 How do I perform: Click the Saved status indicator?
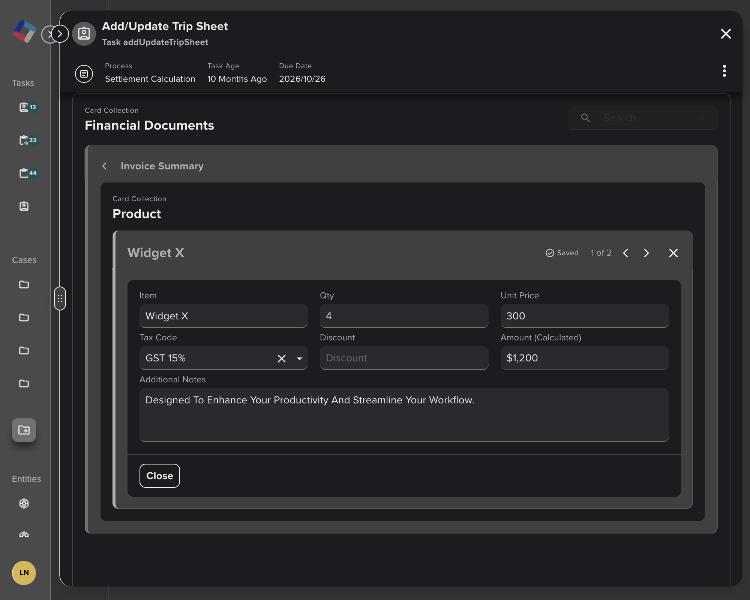(562, 253)
